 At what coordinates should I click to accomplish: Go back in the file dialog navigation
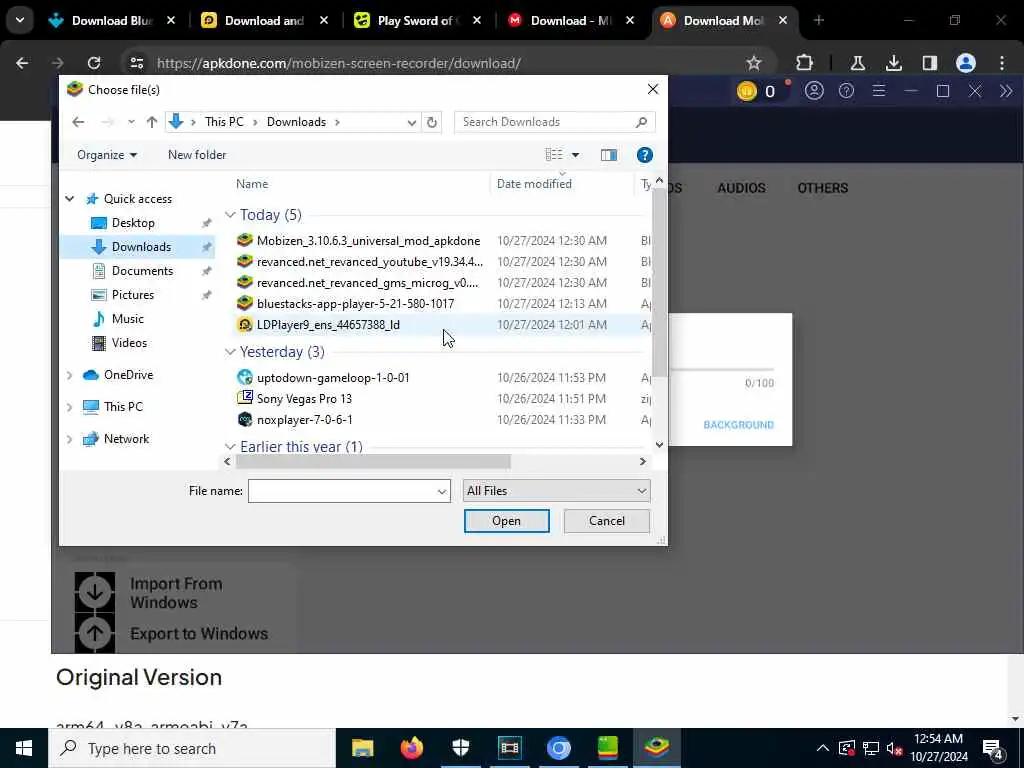coord(78,122)
